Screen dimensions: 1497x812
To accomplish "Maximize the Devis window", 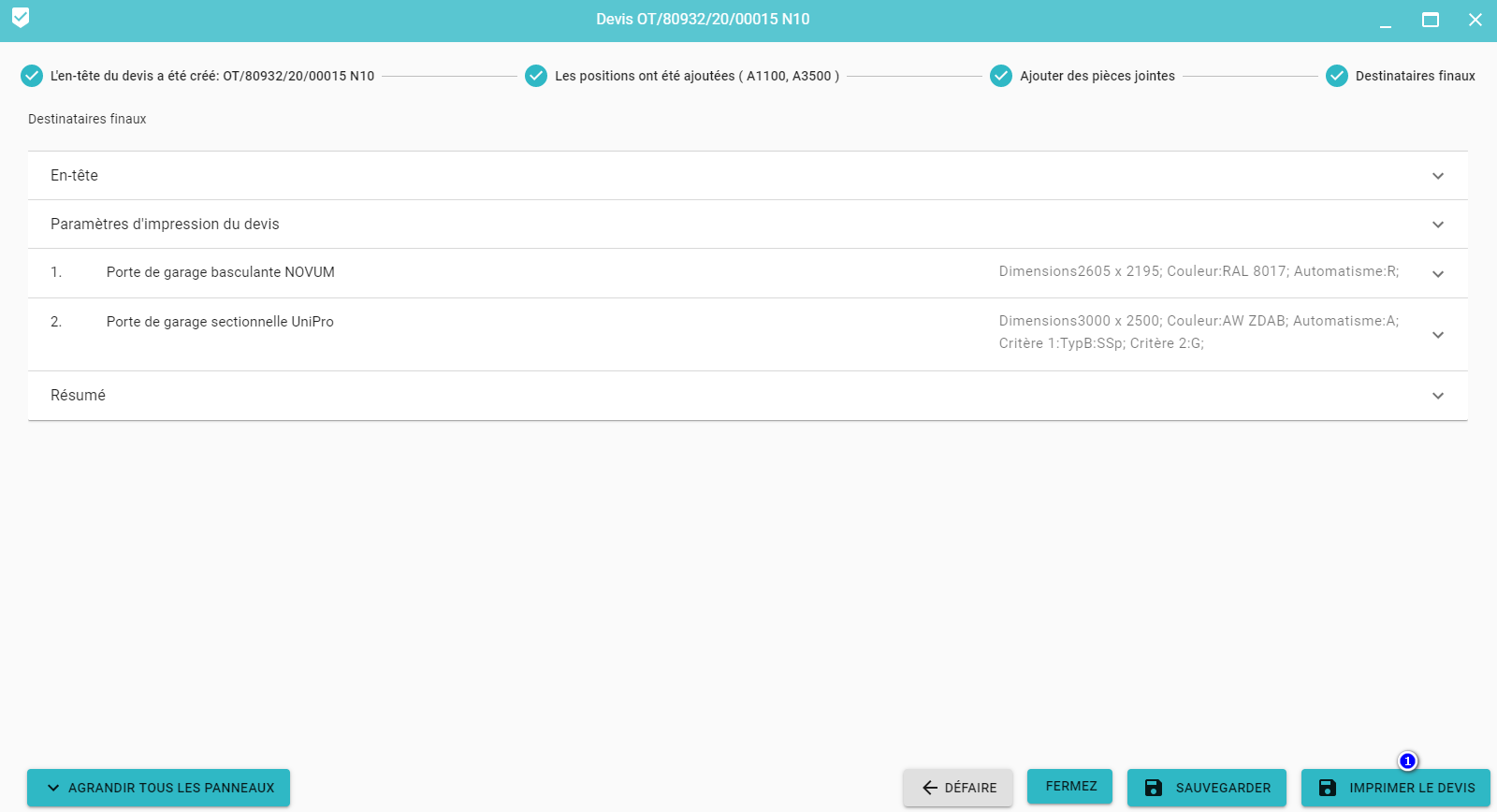I will click(x=1430, y=20).
